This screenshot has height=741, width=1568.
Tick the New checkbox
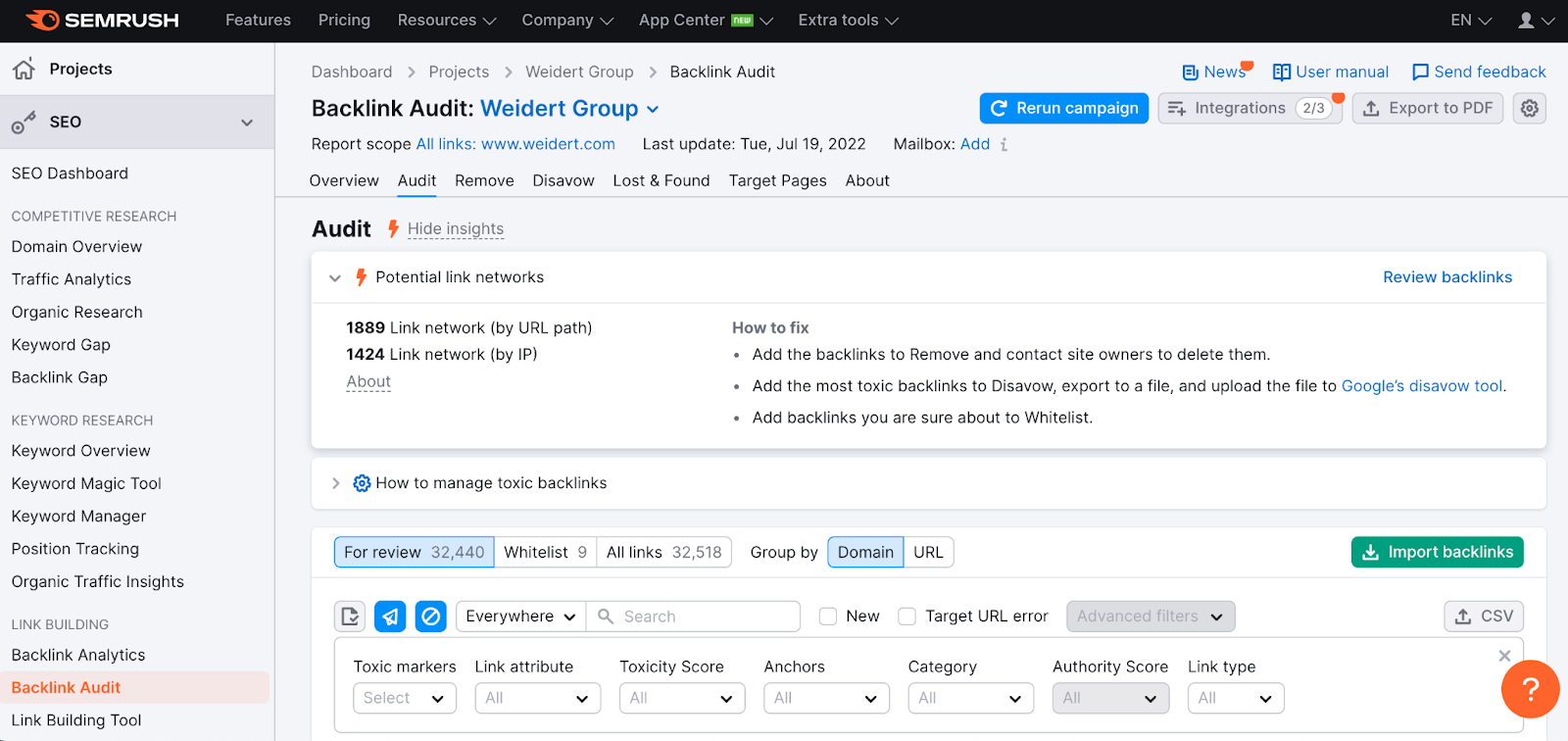pyautogui.click(x=828, y=616)
